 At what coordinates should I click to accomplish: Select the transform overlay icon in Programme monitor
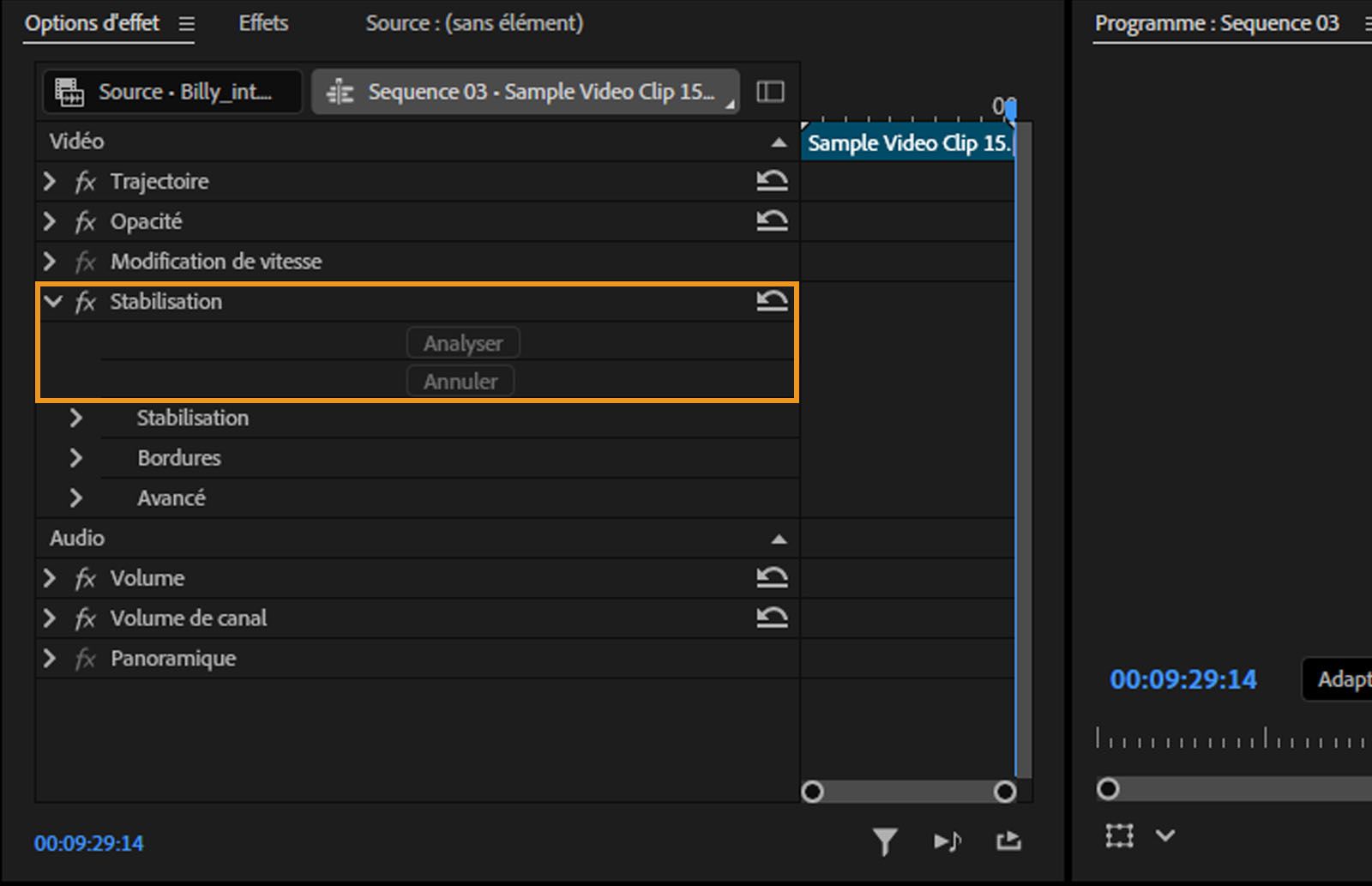pos(1119,835)
